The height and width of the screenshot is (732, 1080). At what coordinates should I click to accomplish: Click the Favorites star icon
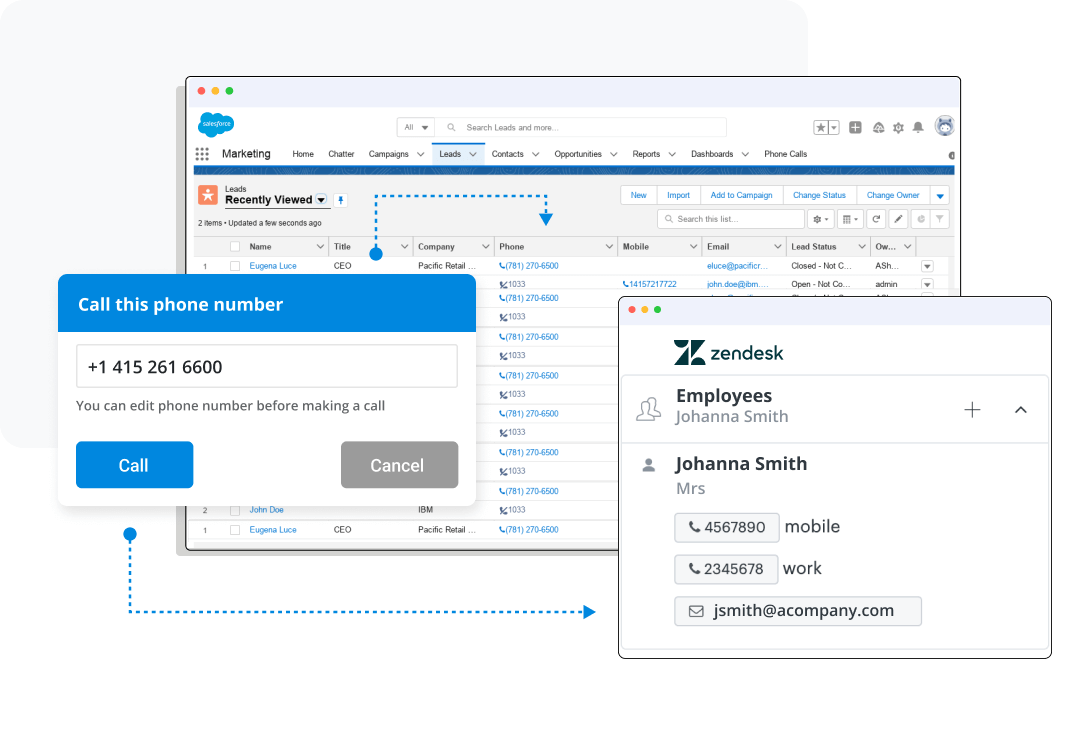(820, 127)
